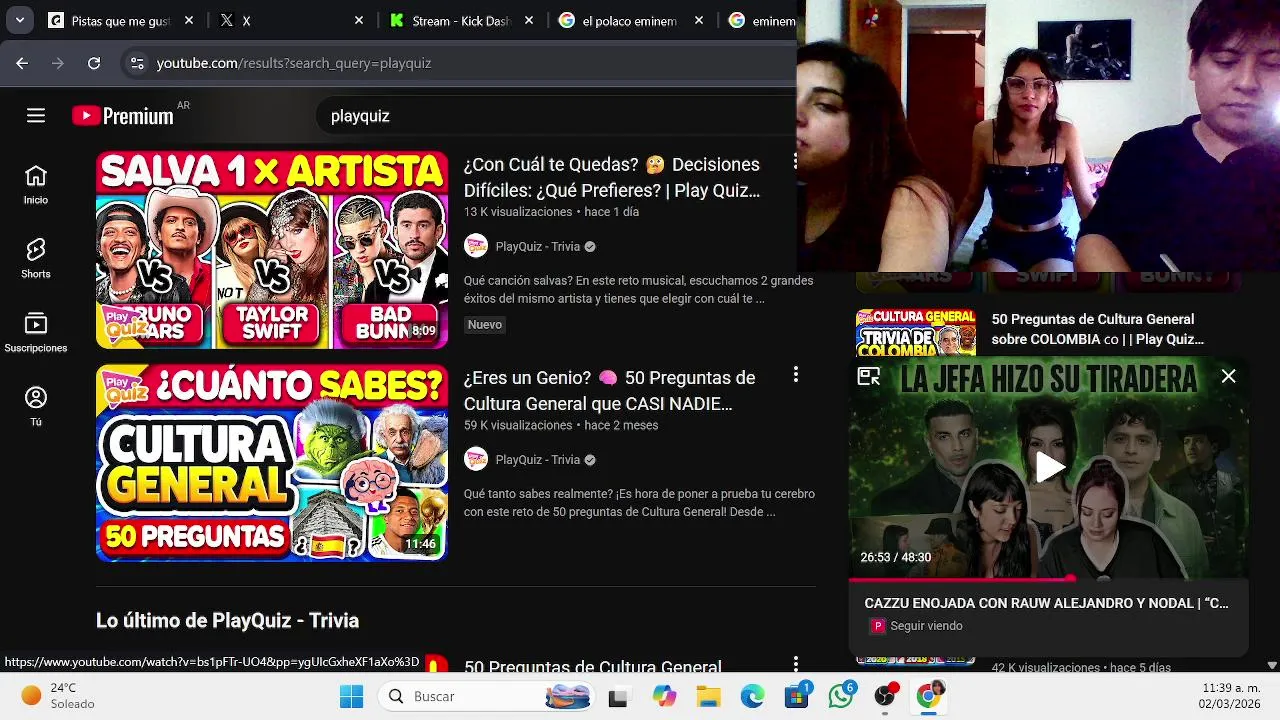This screenshot has height=720, width=1280.
Task: Open the SALVA 1 x ARTISTA video thumbnail
Action: point(272,250)
